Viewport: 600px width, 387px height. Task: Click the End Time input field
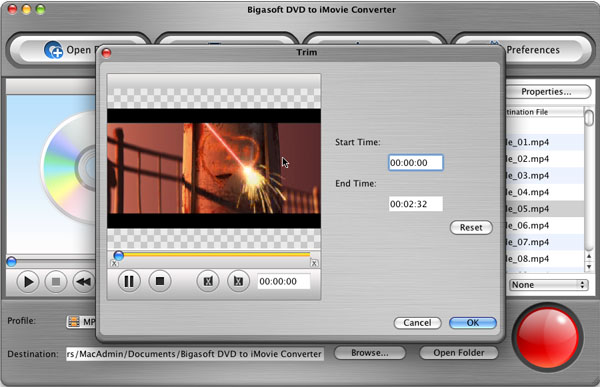click(x=416, y=204)
